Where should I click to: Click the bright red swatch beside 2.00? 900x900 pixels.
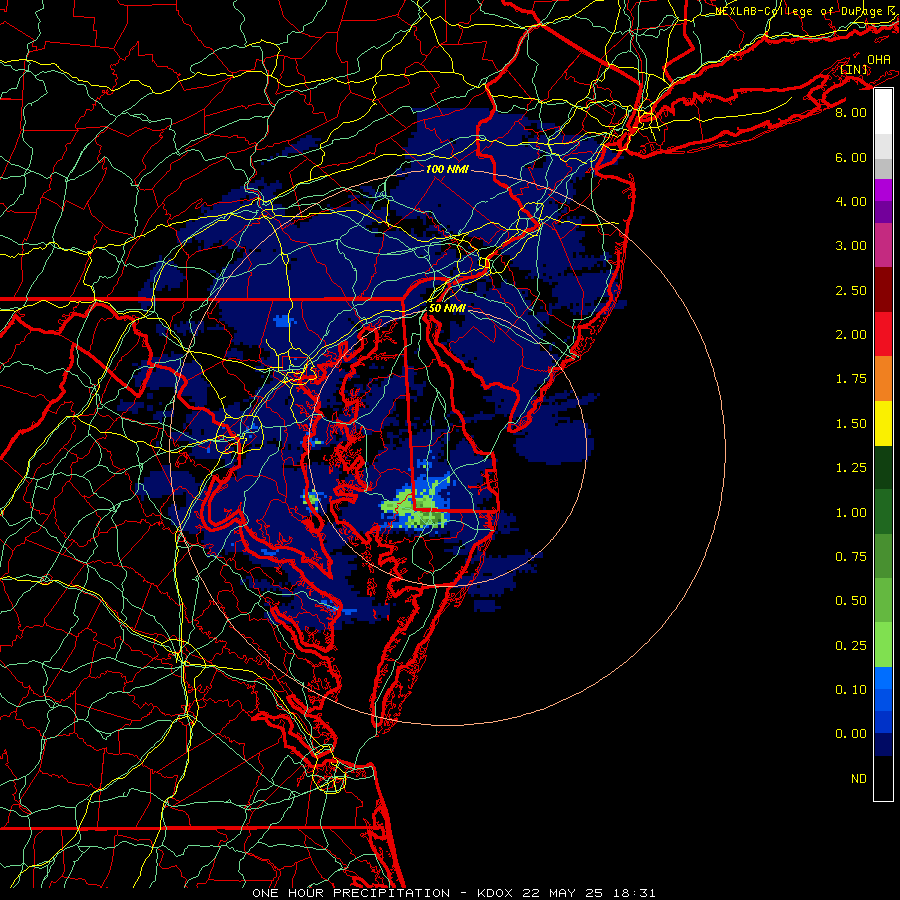click(883, 334)
